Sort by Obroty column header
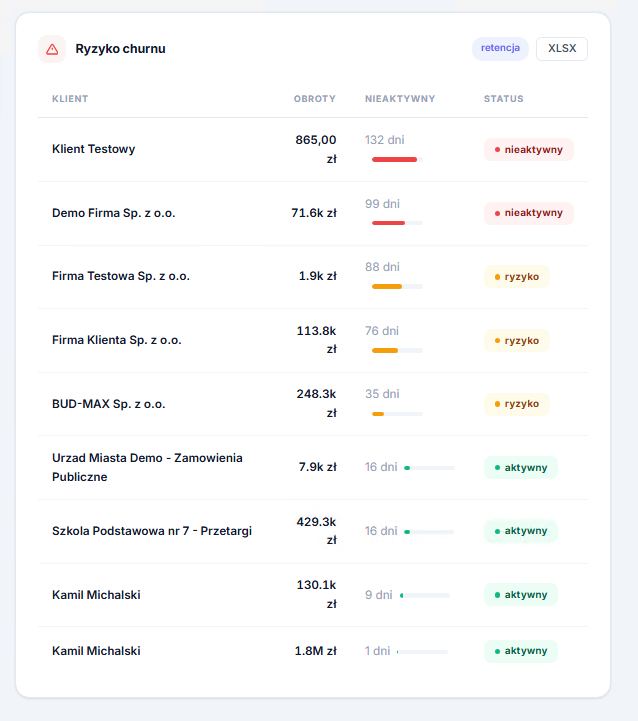638x721 pixels. pos(314,99)
